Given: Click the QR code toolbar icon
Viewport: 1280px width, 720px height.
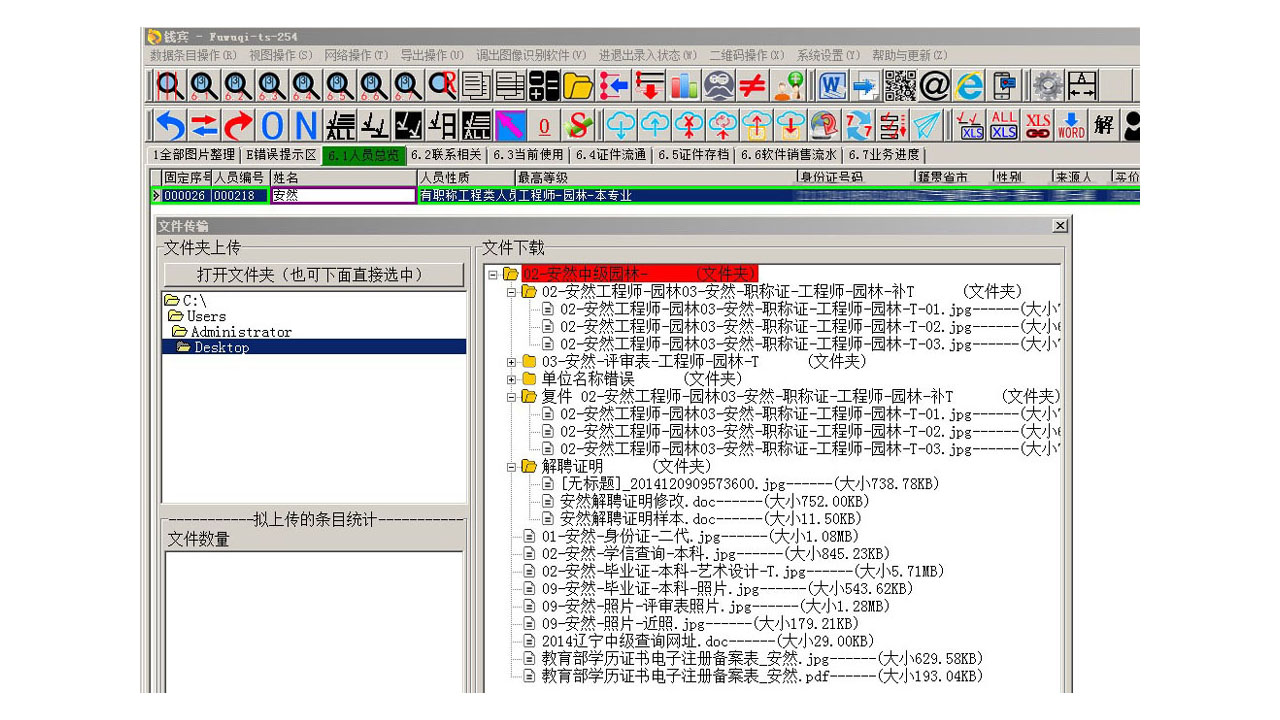Looking at the screenshot, I should 900,86.
